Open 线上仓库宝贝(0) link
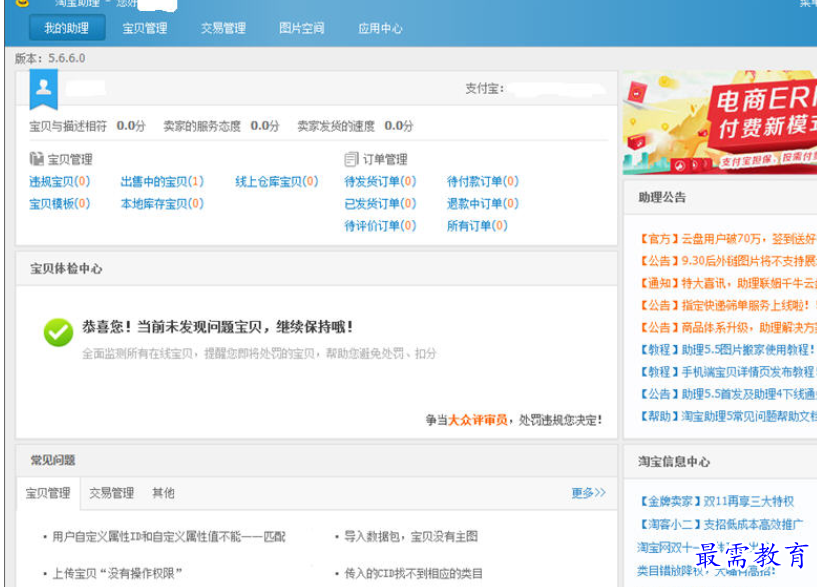 coord(277,181)
